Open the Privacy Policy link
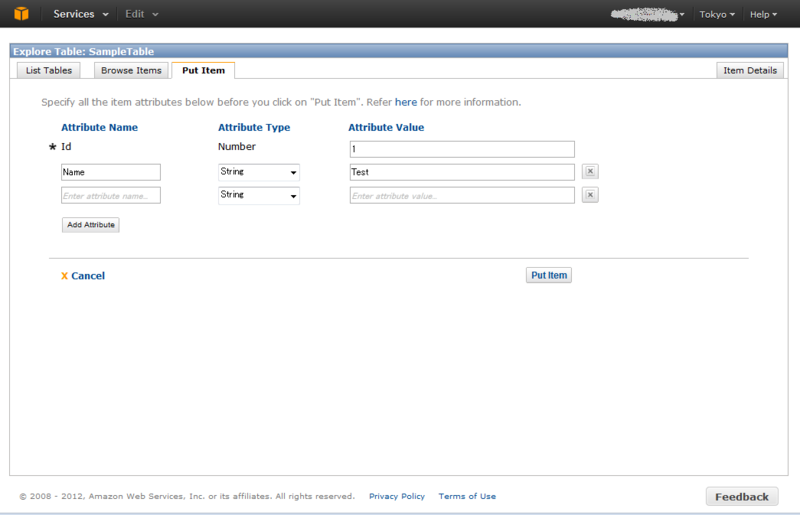 pyautogui.click(x=397, y=496)
